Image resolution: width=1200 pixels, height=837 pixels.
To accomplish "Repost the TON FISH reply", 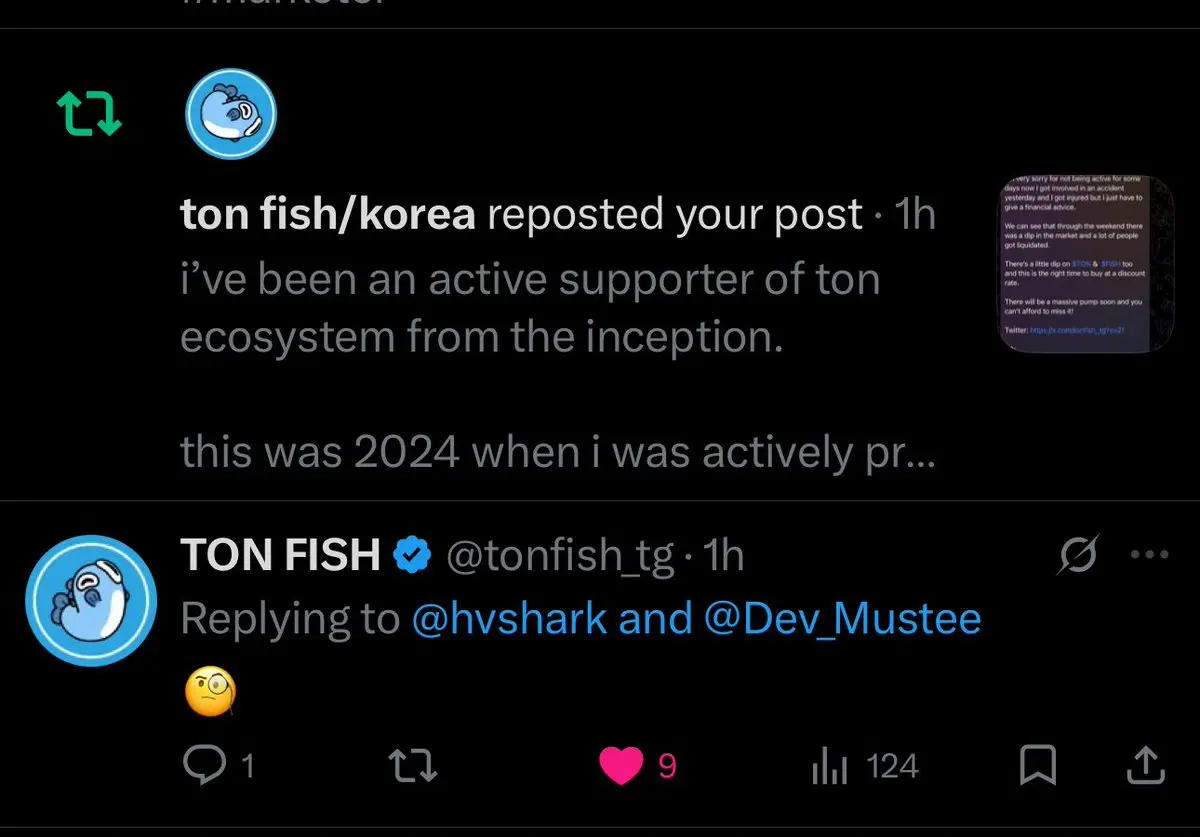I will click(412, 767).
